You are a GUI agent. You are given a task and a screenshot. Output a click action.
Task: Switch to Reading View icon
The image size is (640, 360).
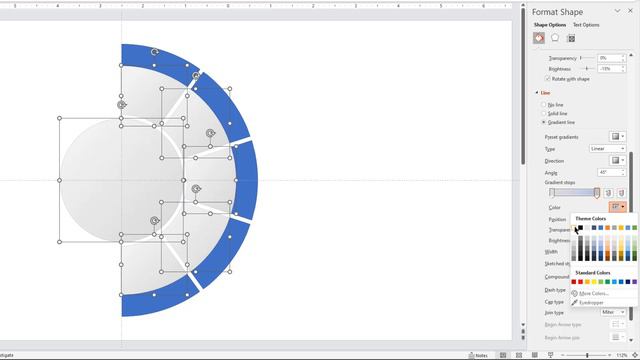(x=534, y=356)
